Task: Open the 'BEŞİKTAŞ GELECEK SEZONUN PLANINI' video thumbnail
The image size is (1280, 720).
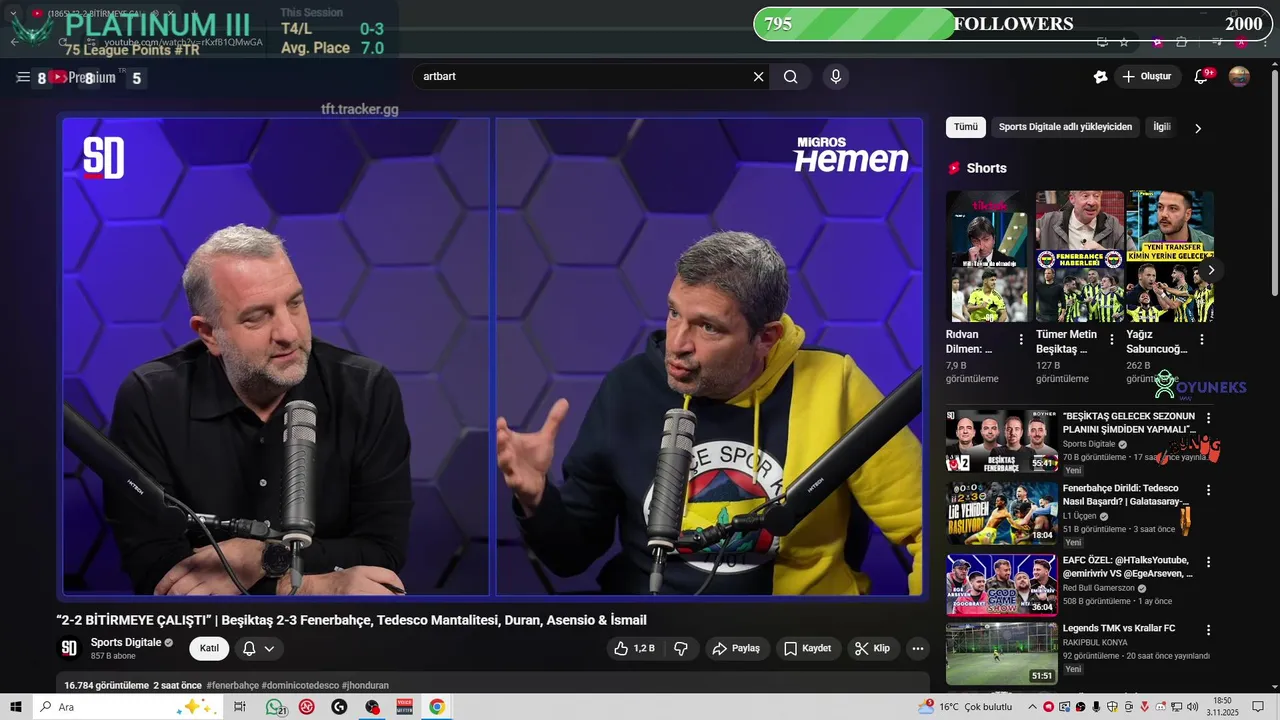Action: 1001,441
